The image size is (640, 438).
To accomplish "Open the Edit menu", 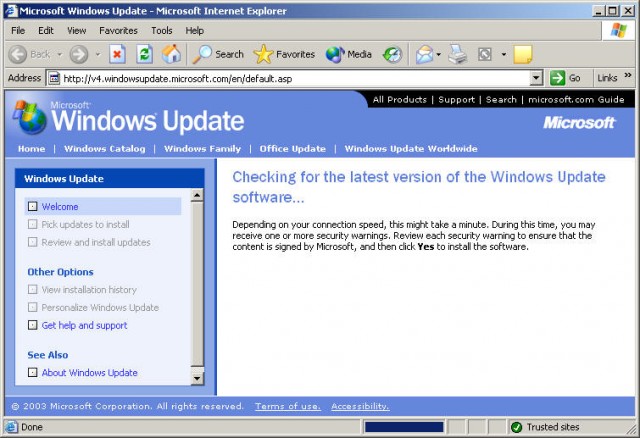I will pyautogui.click(x=46, y=31).
